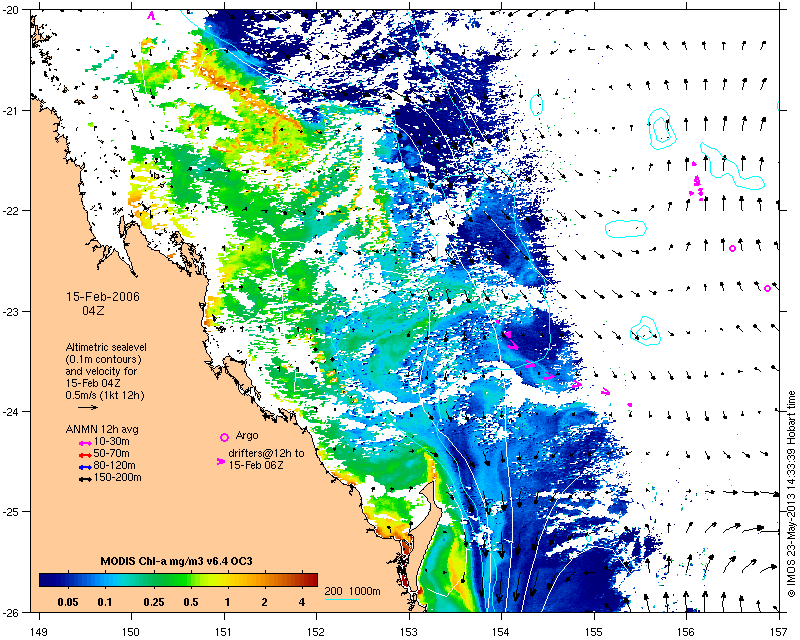Viewport: 800px width, 640px height.
Task: Click the 80-120m depth label
Action: 114,465
